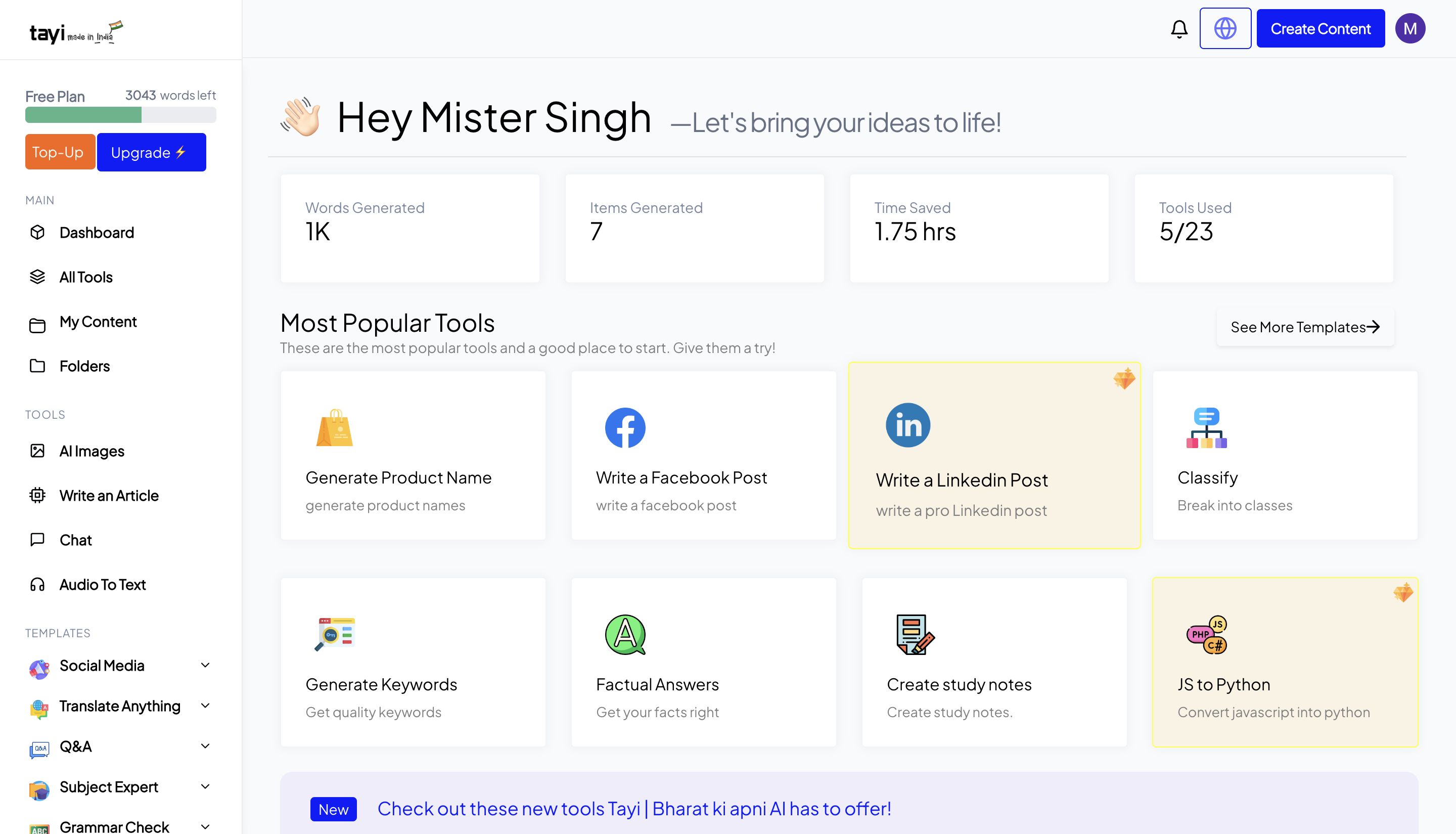
Task: Click the words-left progress bar
Action: coord(120,115)
